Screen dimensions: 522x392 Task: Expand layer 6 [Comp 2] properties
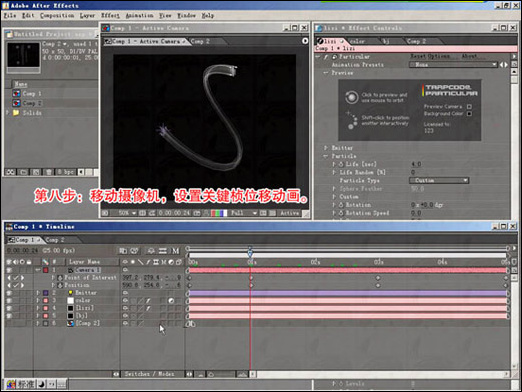coord(38,323)
